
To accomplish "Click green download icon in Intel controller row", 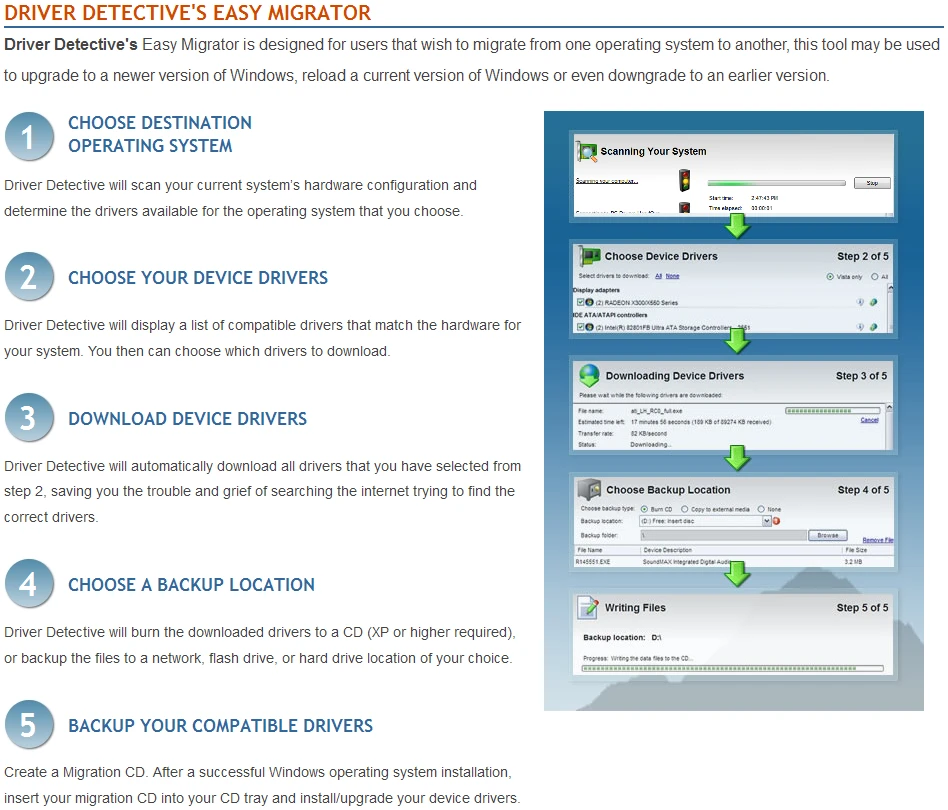I will pos(873,327).
